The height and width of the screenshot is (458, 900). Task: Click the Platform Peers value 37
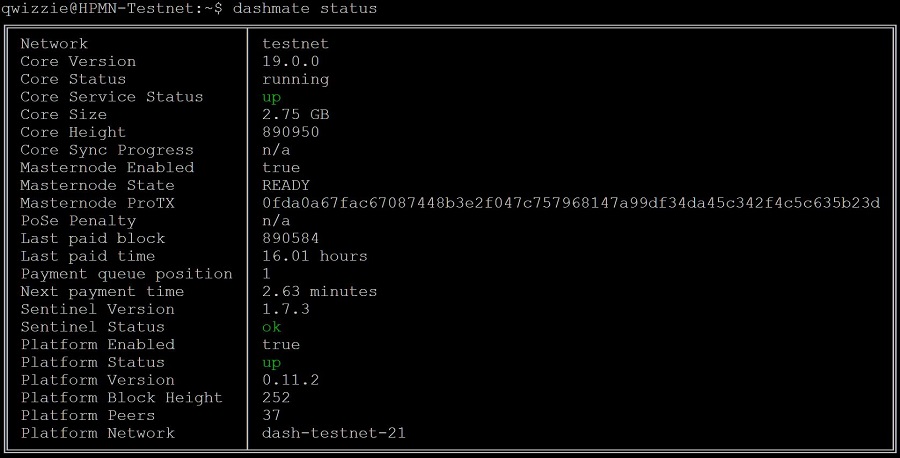(x=271, y=415)
